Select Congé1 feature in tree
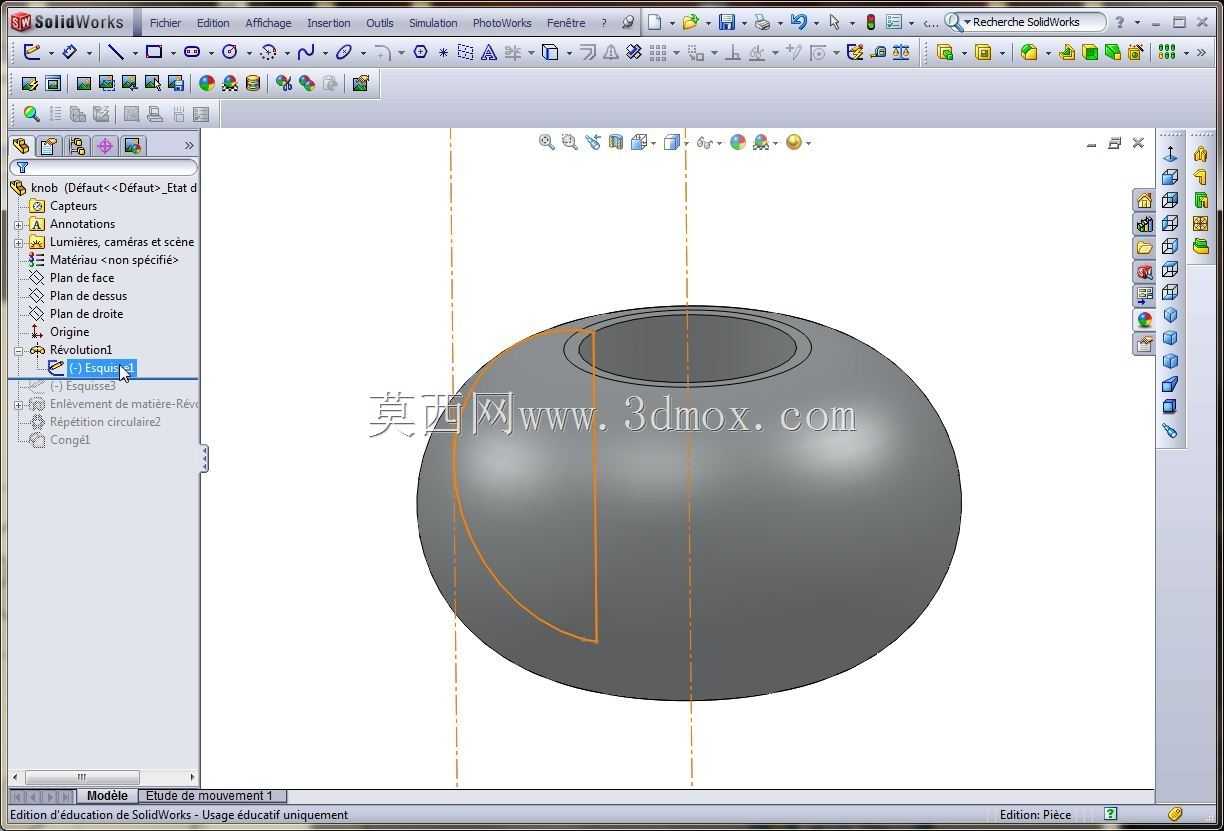The height and width of the screenshot is (831, 1224). 70,440
